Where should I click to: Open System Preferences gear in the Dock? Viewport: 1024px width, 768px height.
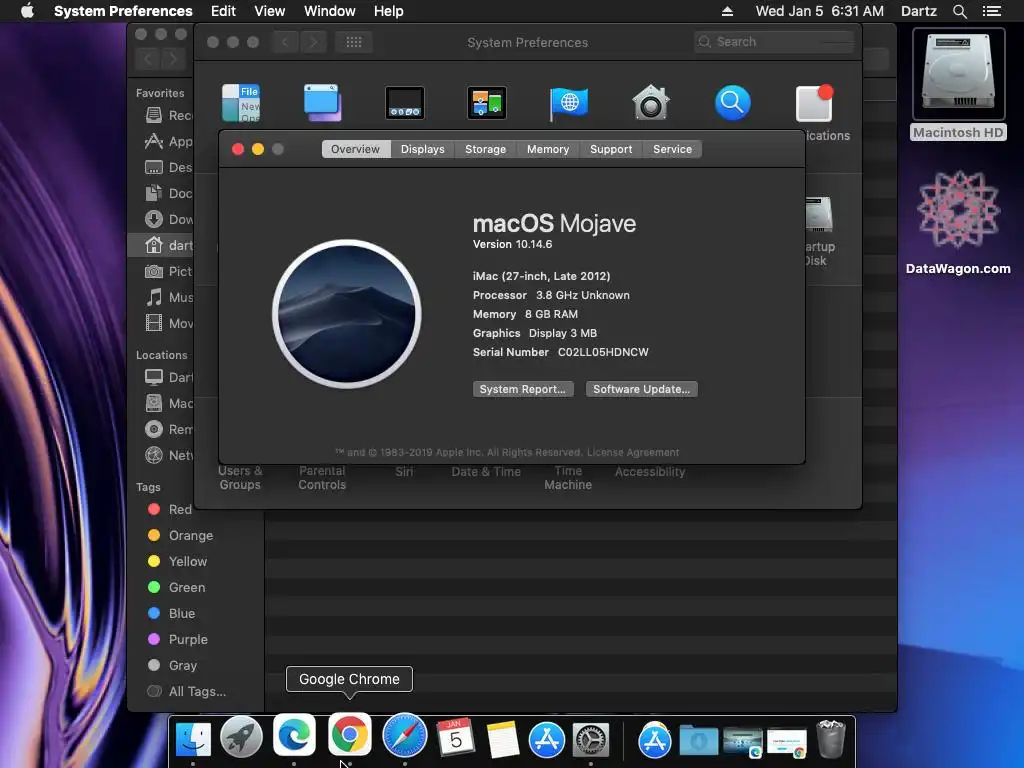[591, 739]
